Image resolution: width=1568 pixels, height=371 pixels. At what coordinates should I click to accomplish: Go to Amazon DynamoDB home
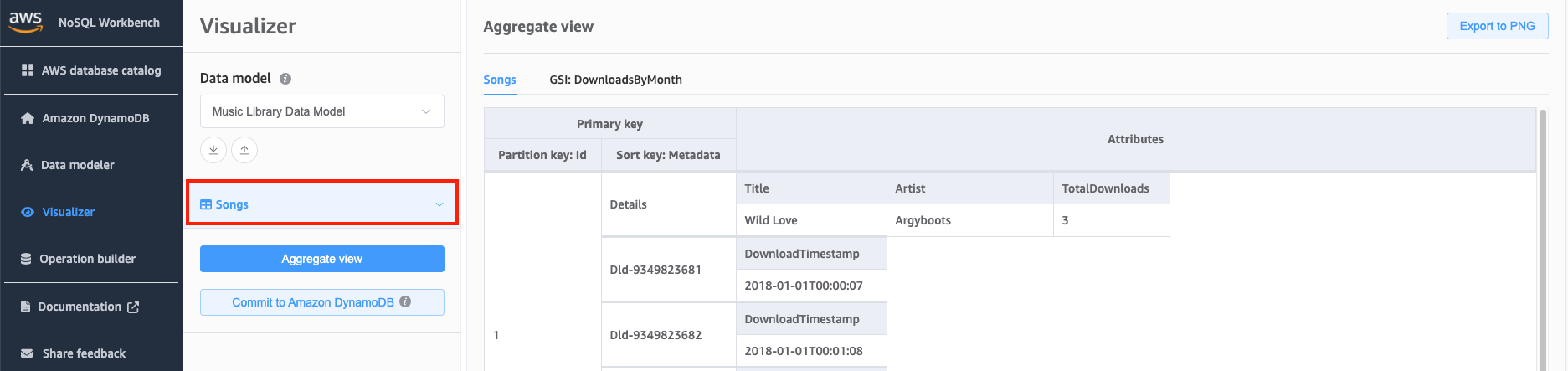click(x=95, y=118)
